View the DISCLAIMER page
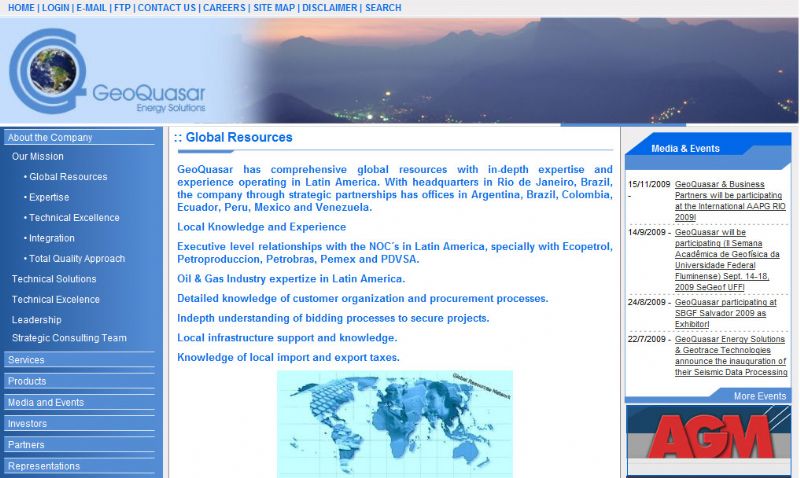The height and width of the screenshot is (478, 800). 330,8
